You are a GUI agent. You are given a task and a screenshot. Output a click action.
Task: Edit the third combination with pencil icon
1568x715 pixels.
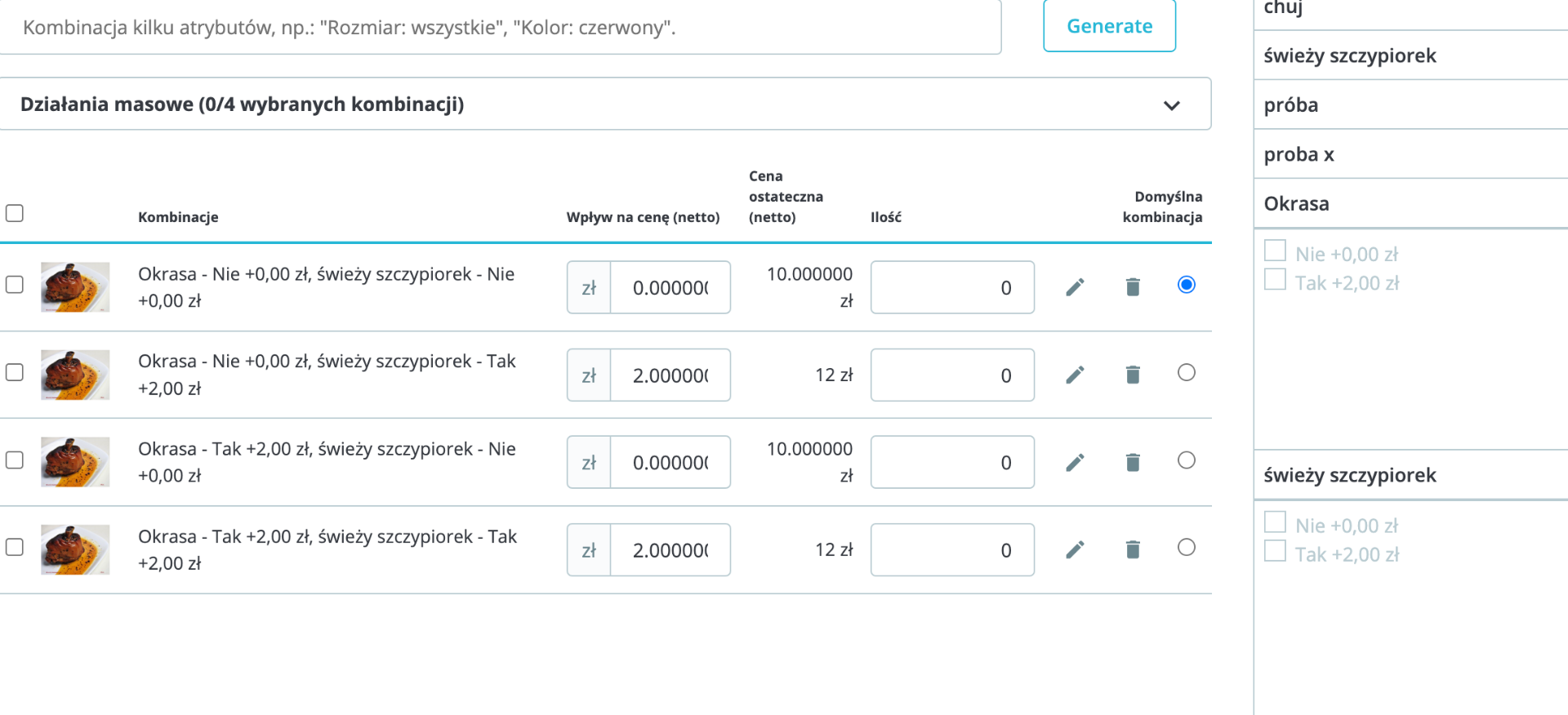click(1075, 463)
